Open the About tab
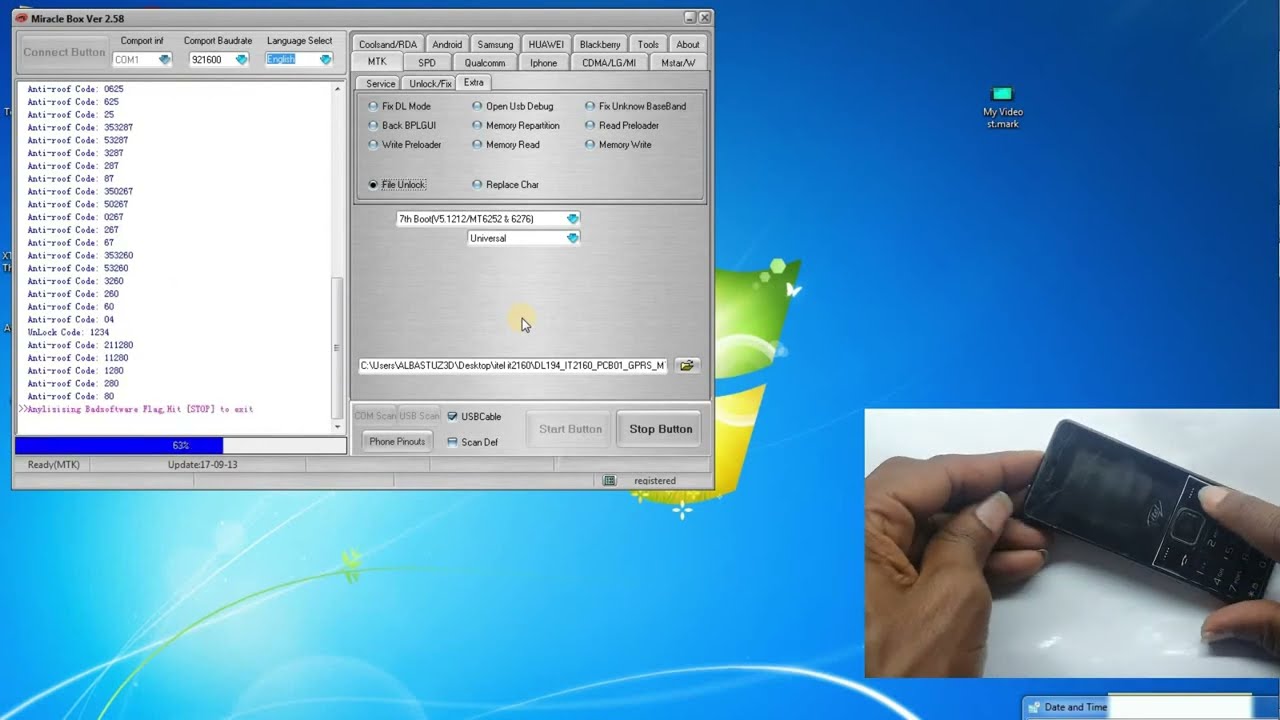This screenshot has width=1280, height=720. [x=688, y=44]
